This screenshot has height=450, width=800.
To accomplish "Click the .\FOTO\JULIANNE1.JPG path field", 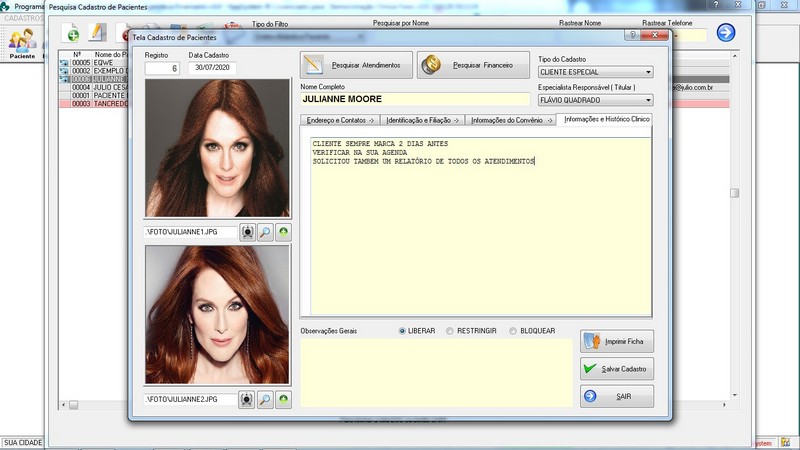I will tap(190, 232).
